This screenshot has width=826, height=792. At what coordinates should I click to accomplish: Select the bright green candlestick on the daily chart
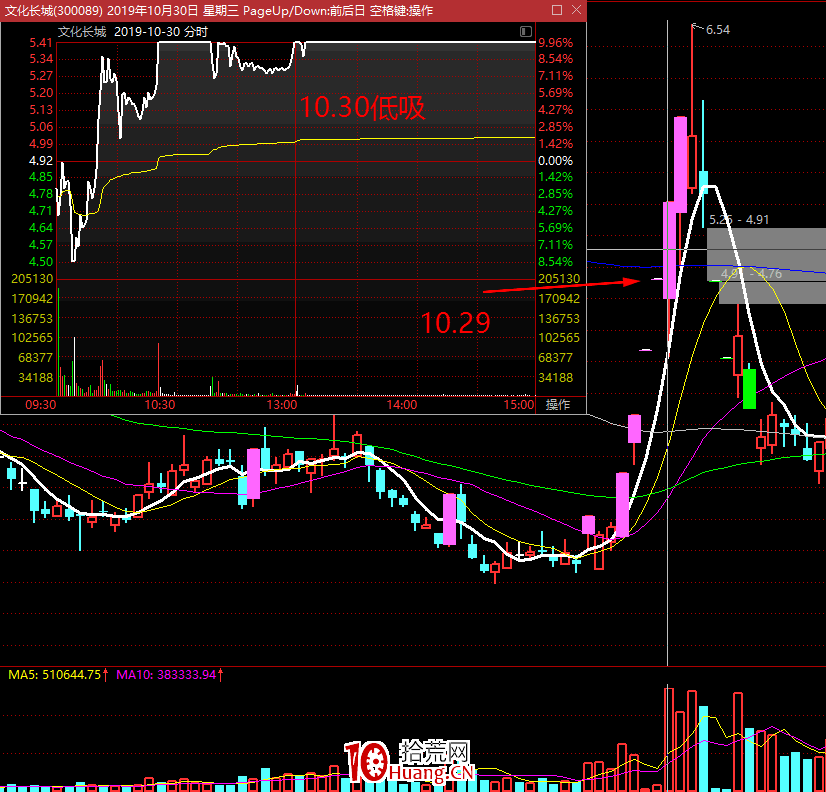pyautogui.click(x=749, y=388)
